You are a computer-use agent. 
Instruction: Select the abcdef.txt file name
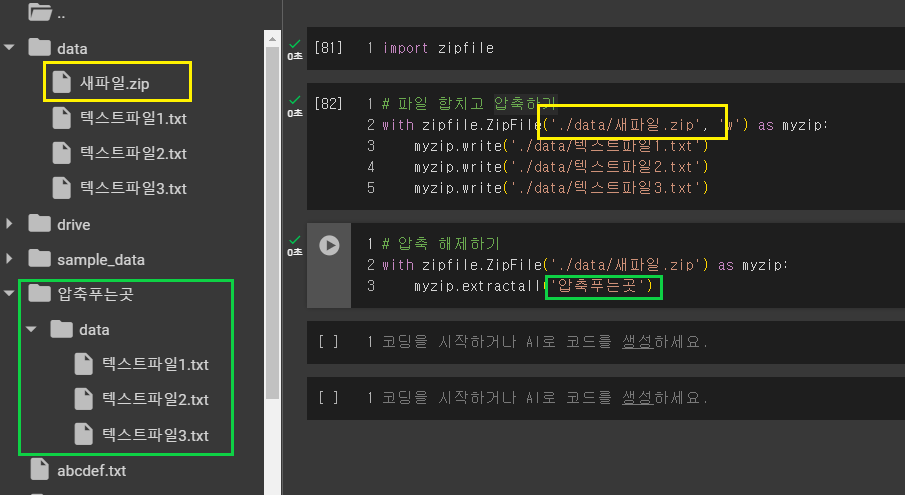coord(92,471)
